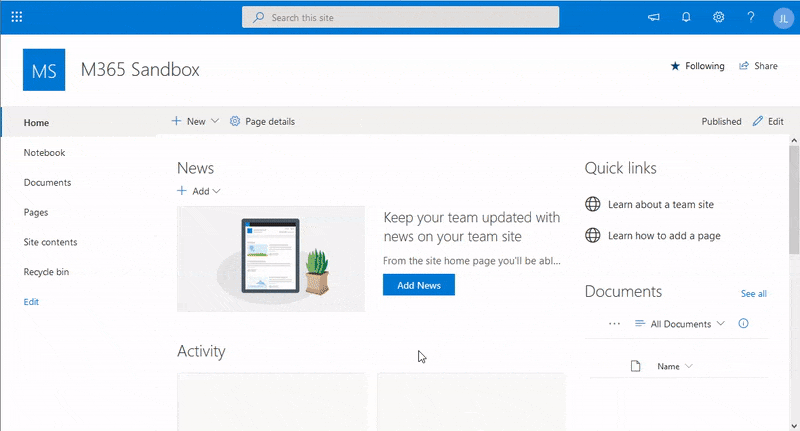Click the help question mark icon

[x=751, y=17]
